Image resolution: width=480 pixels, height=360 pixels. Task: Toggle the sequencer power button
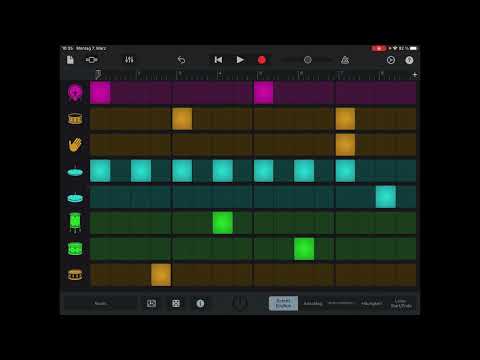point(240,303)
